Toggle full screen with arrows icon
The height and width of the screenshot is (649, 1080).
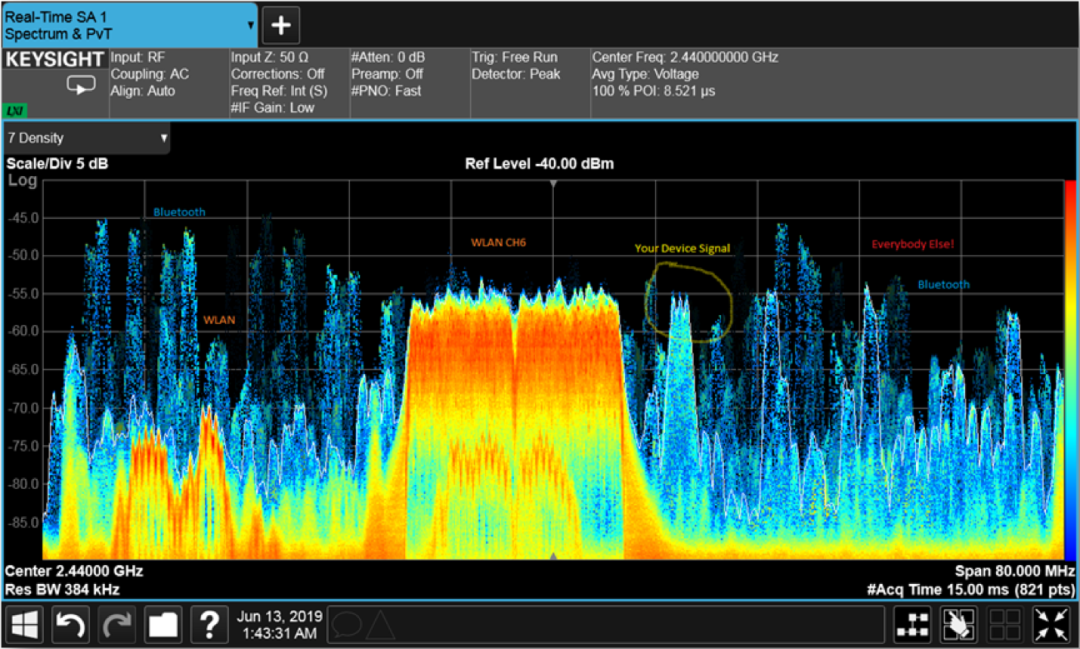(x=1051, y=625)
